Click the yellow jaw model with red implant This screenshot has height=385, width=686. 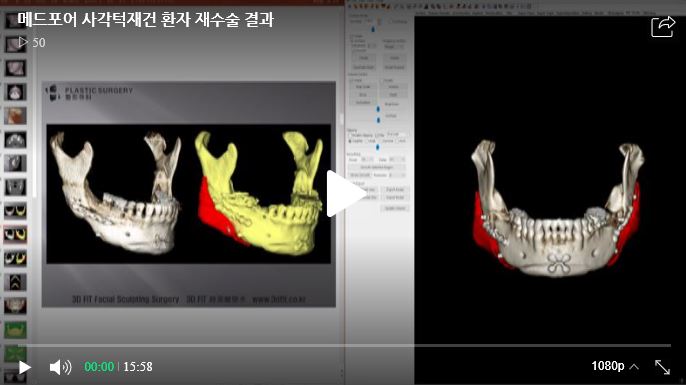coord(260,193)
